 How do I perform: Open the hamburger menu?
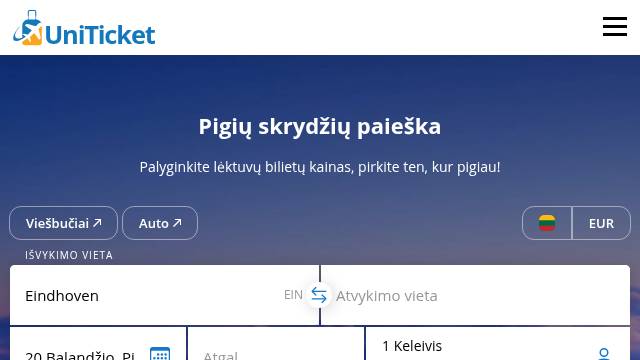(x=615, y=27)
